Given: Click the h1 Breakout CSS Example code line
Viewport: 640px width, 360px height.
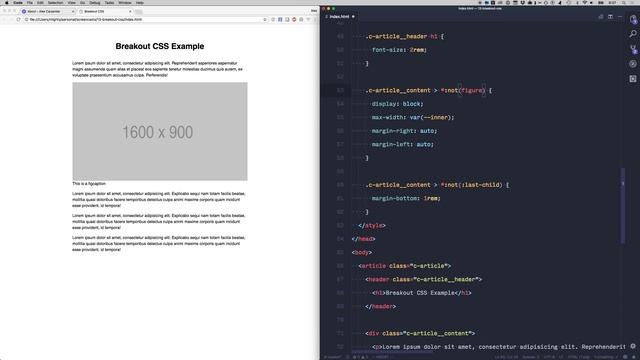Looking at the screenshot, I should click(x=422, y=293).
